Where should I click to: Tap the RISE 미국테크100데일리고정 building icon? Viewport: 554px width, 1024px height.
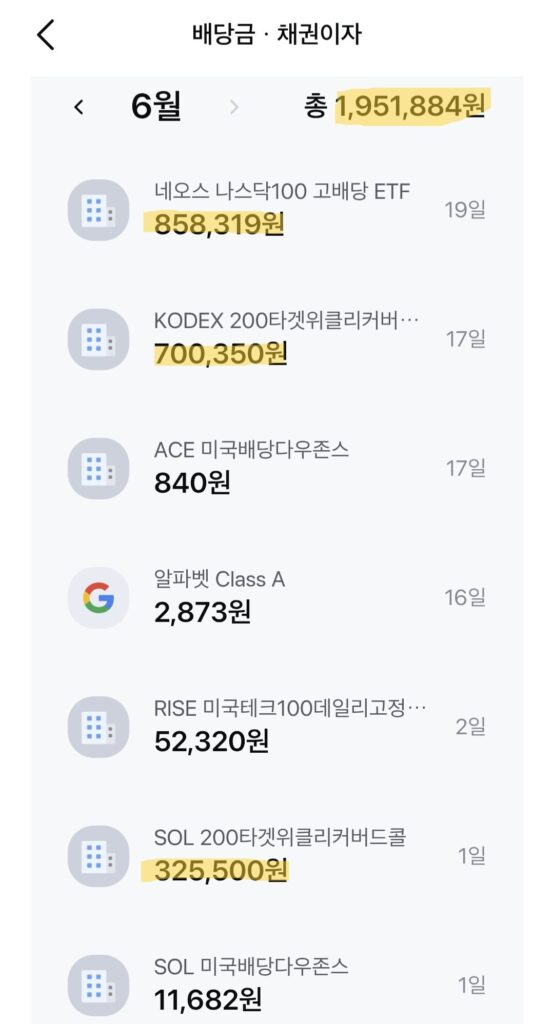(98, 727)
